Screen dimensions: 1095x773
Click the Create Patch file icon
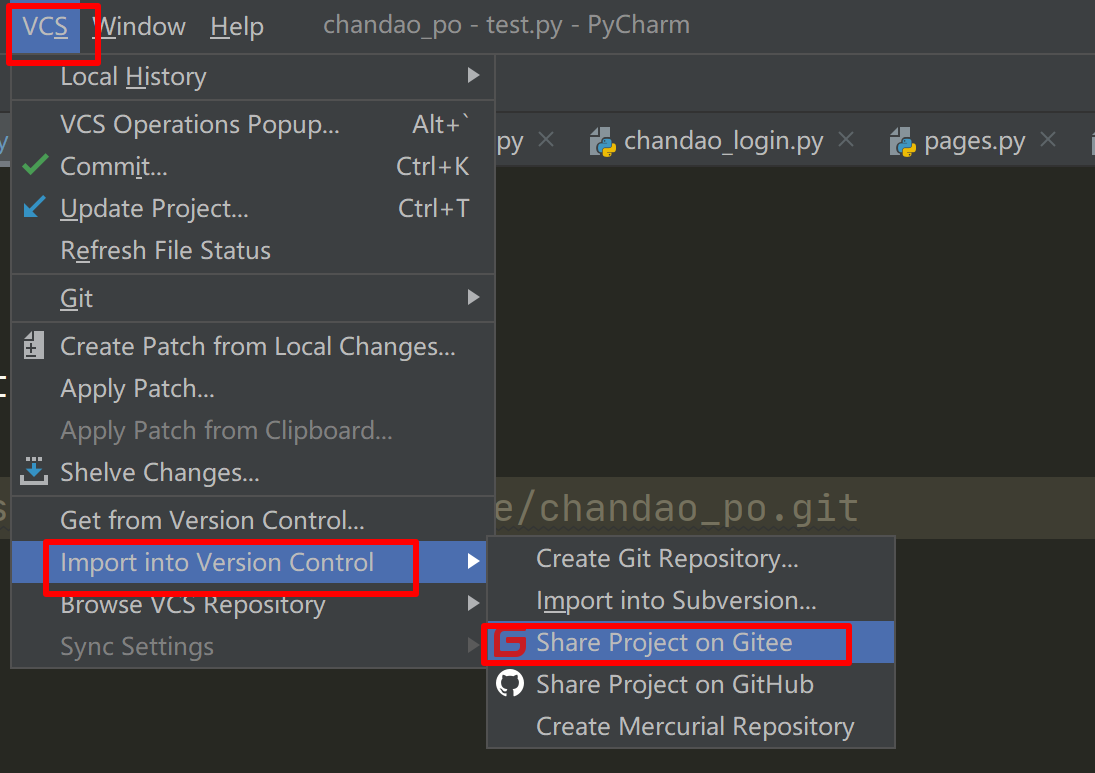(x=34, y=346)
